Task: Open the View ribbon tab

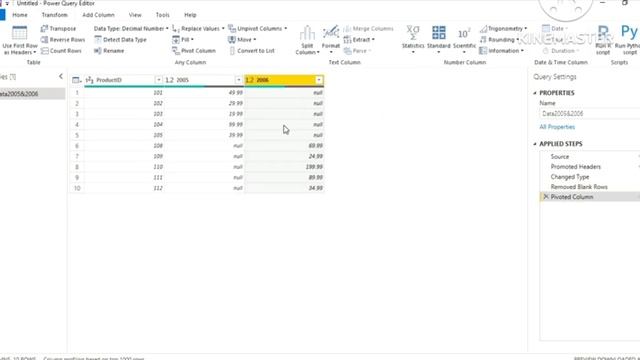Action: (135, 15)
